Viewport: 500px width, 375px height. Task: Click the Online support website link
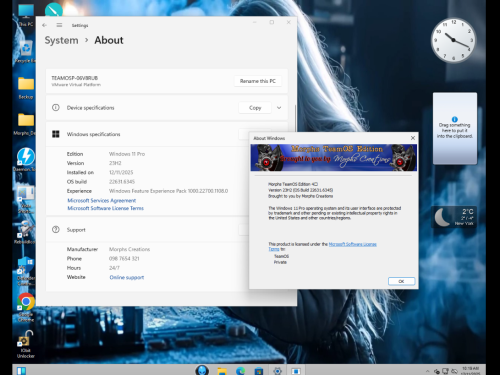pos(127,277)
